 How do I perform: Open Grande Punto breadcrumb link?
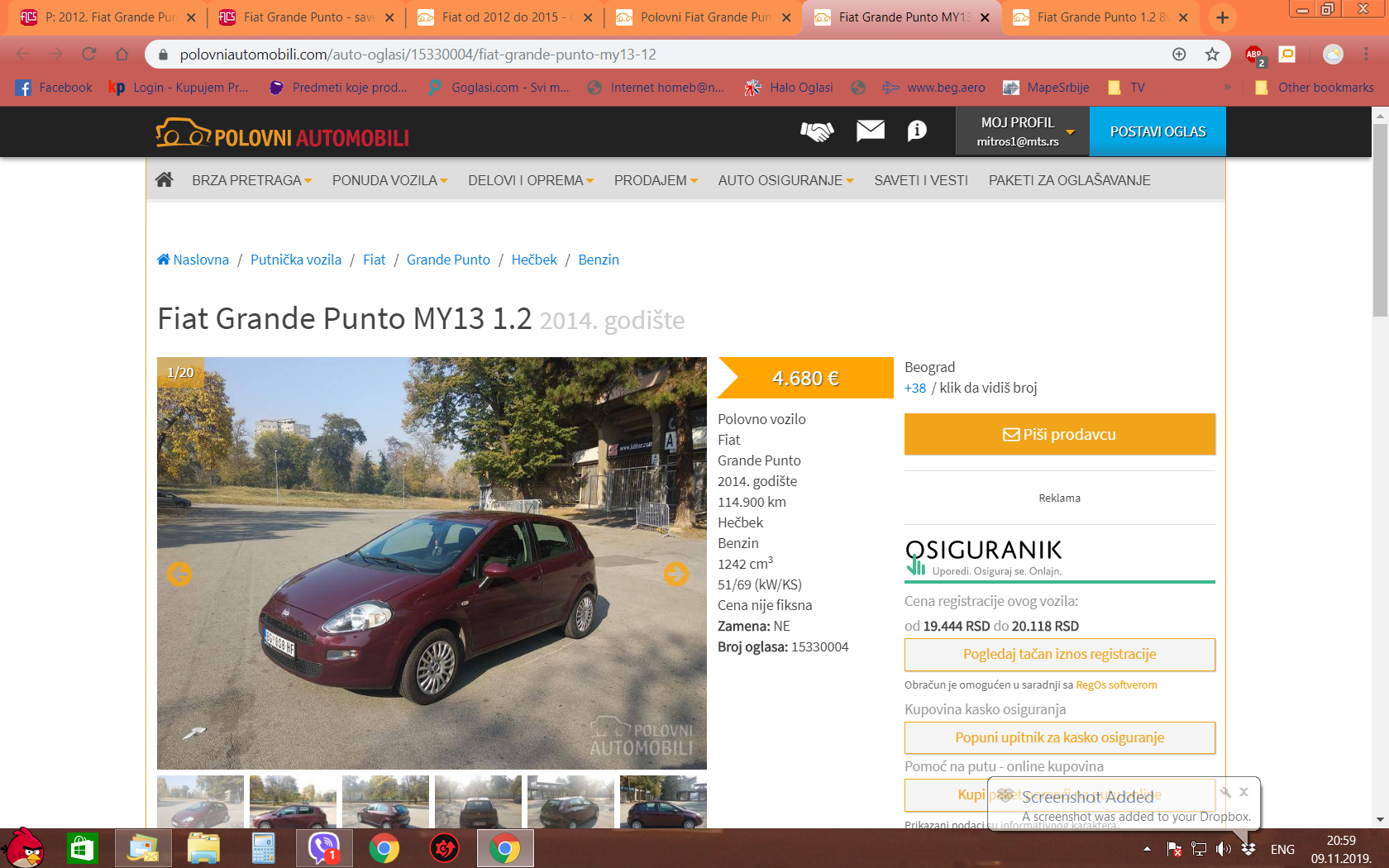tap(448, 260)
